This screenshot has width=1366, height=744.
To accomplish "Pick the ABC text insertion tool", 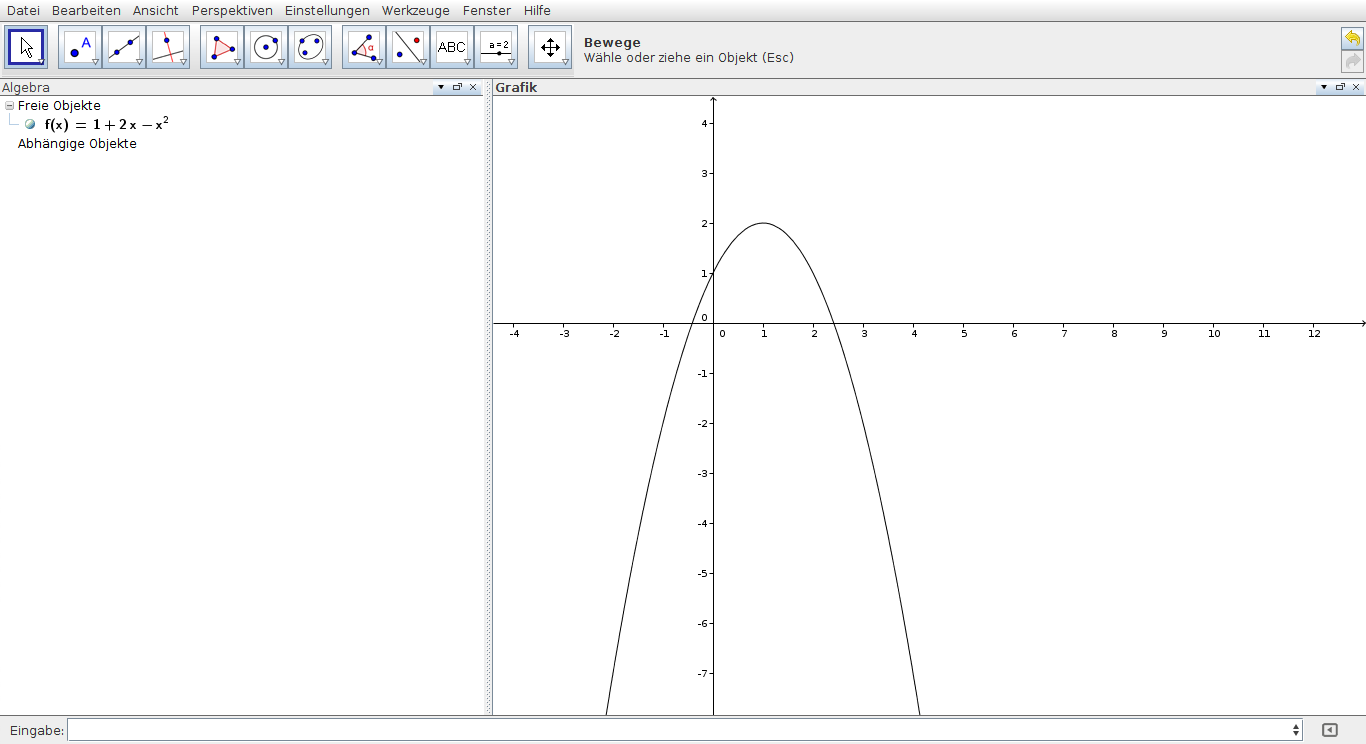I will pos(452,47).
